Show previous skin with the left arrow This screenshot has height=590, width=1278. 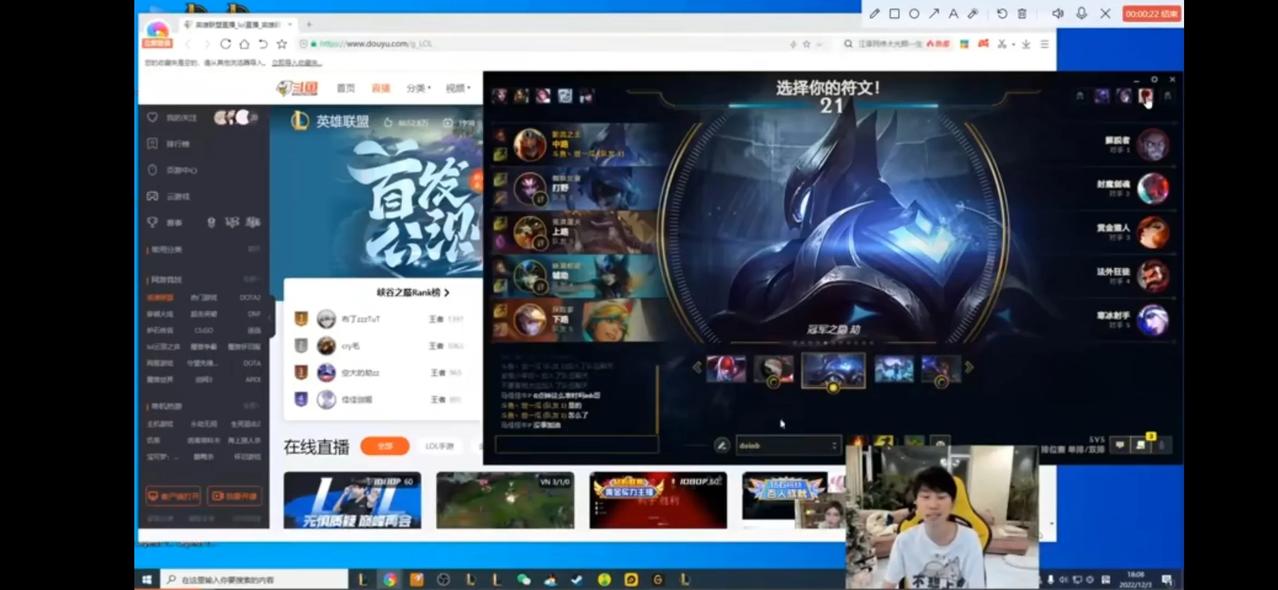[697, 368]
